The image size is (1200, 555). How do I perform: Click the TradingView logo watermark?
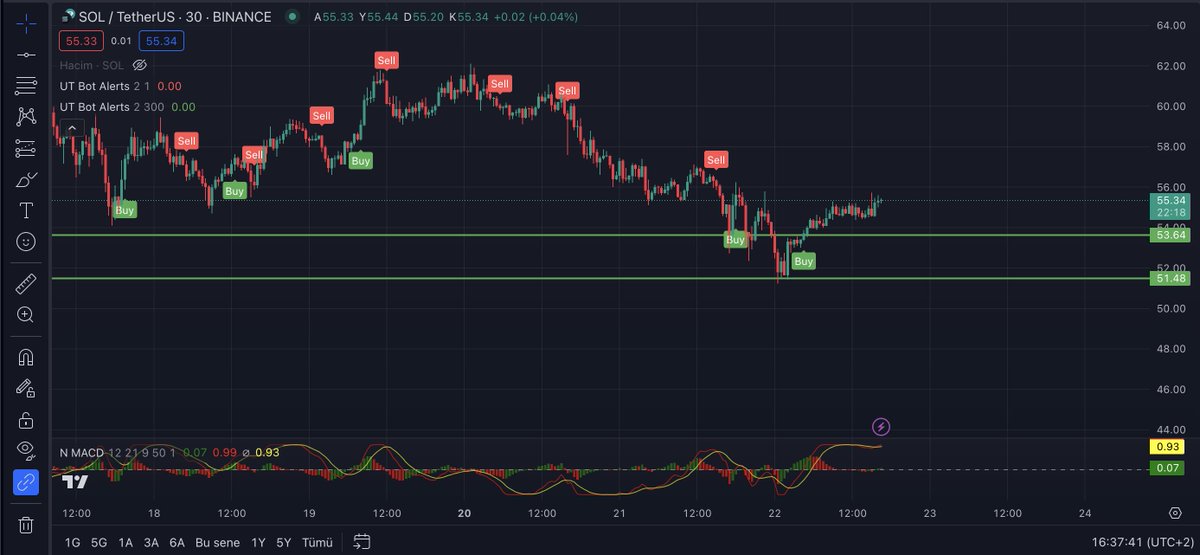coord(75,482)
